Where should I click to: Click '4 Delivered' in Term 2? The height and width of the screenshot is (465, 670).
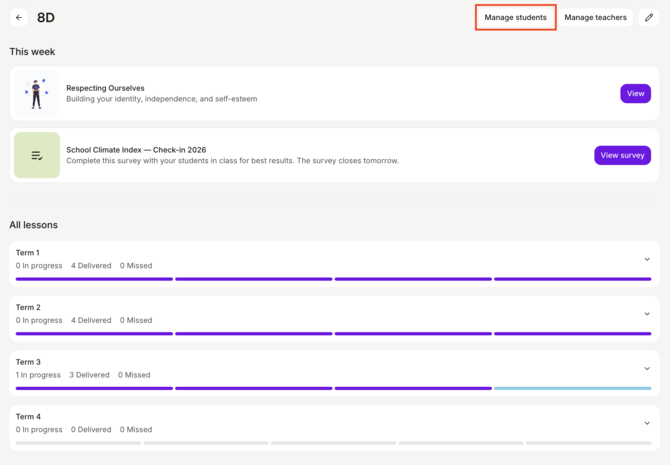click(x=91, y=320)
